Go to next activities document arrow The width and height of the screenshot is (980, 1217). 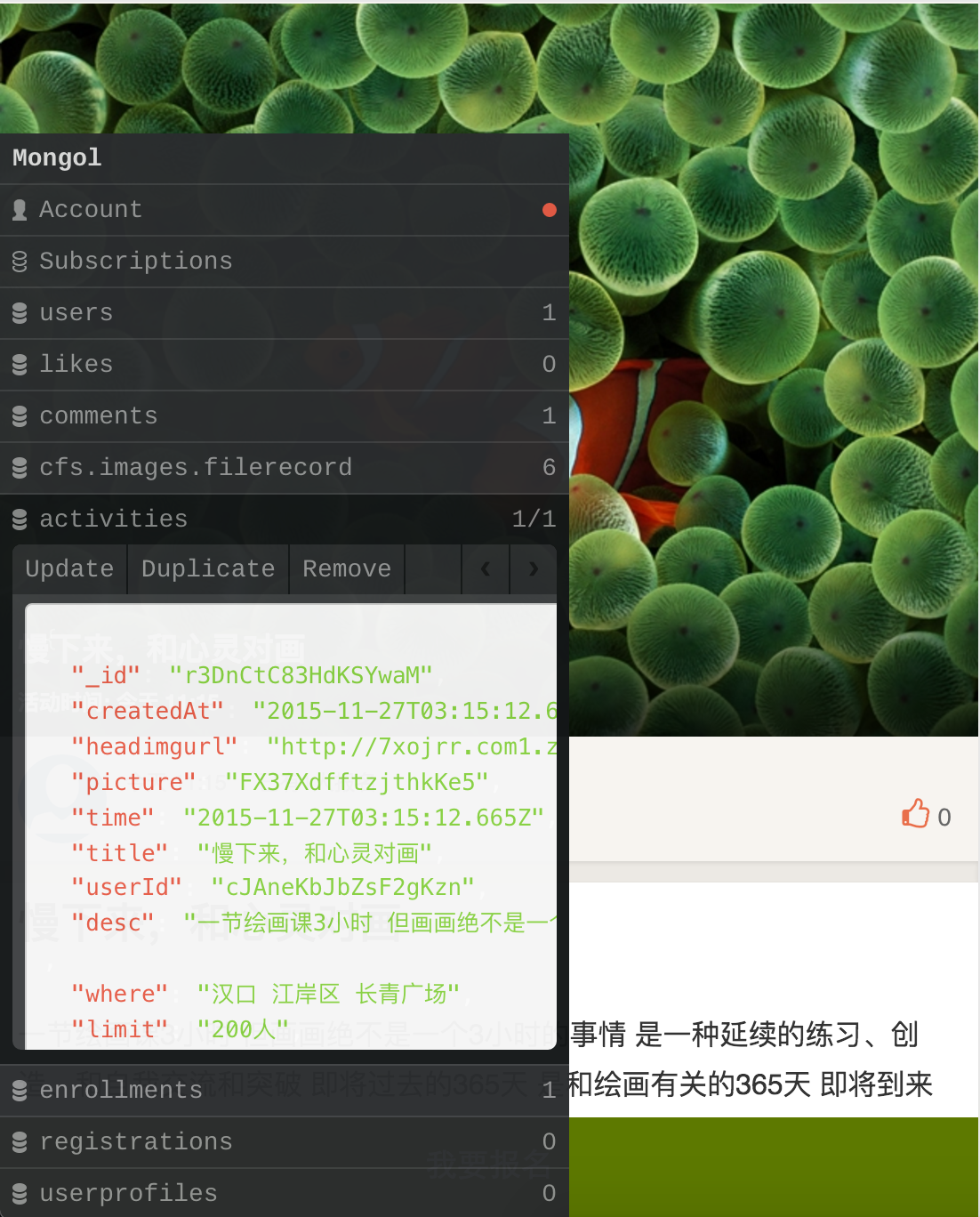click(534, 569)
